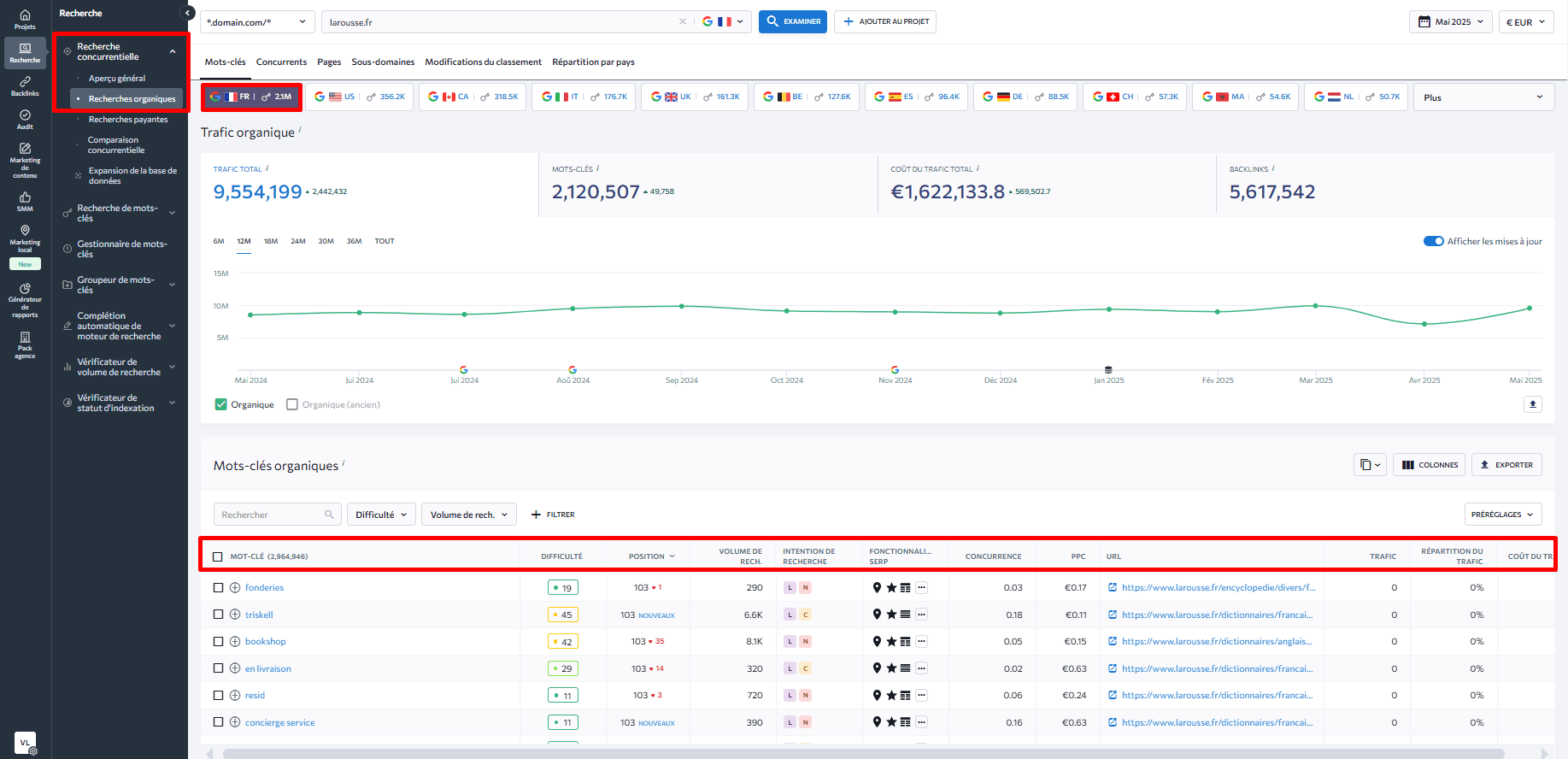Click Google update marker at Aoû 2024
The width and height of the screenshot is (1568, 759).
pos(573,370)
